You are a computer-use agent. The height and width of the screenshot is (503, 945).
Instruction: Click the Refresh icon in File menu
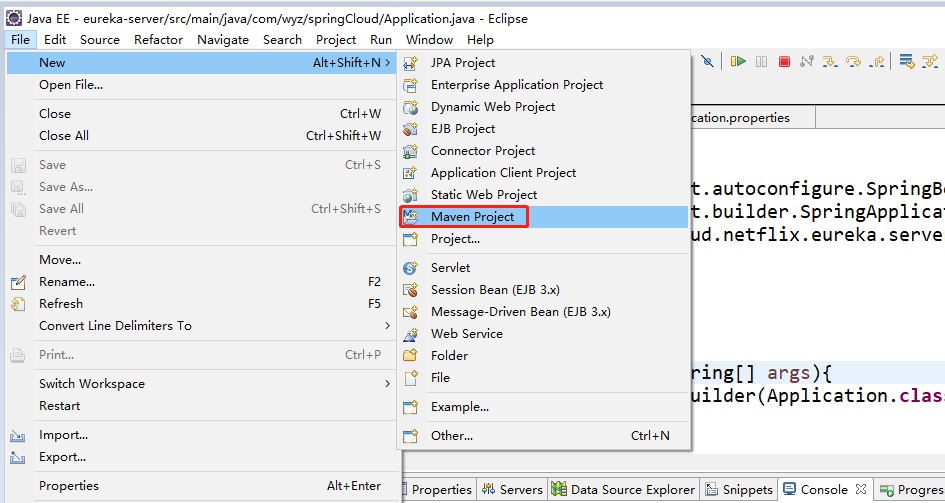point(18,304)
